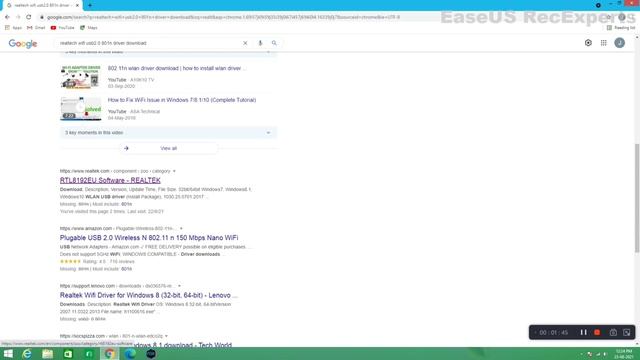This screenshot has height=360, width=640.
Task: Open the Chrome profile icon in toolbar
Action: click(622, 17)
